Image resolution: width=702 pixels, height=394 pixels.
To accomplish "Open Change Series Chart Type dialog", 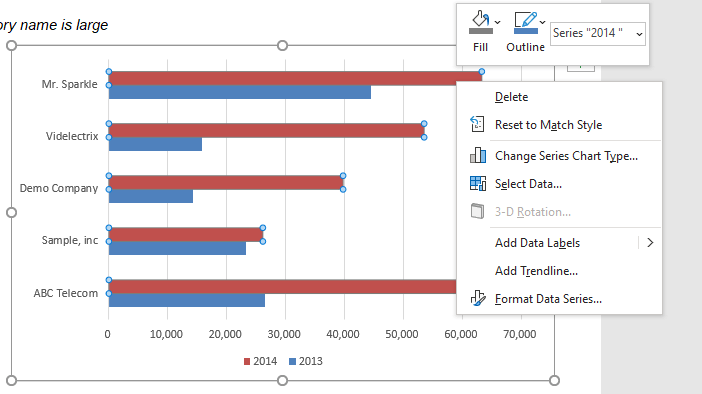I will 559,156.
